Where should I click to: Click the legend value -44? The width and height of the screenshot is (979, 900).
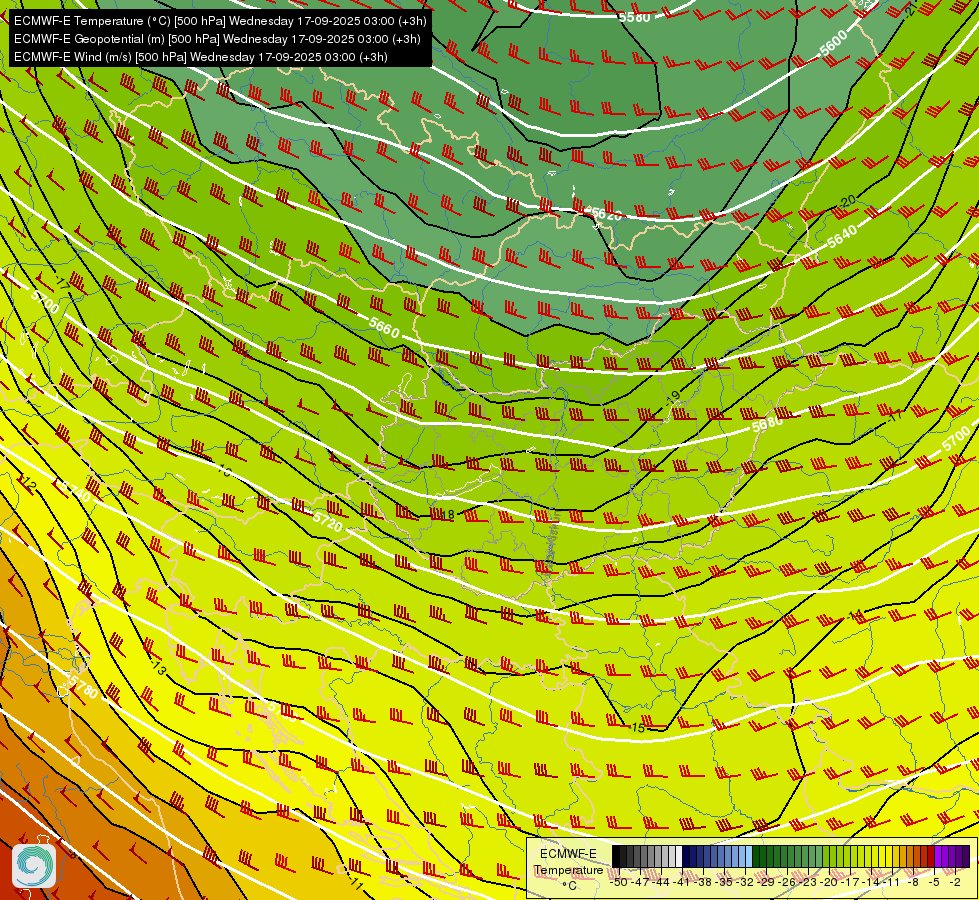point(661,882)
